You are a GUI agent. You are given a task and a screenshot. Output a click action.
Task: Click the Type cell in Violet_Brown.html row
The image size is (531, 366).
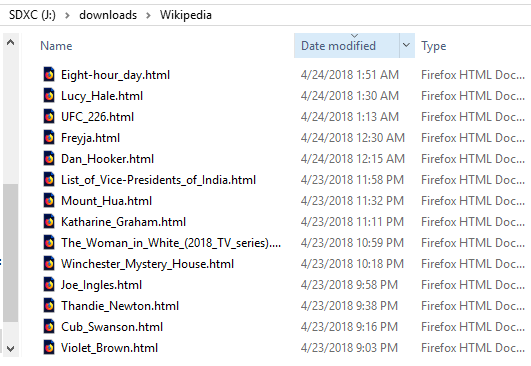point(473,348)
